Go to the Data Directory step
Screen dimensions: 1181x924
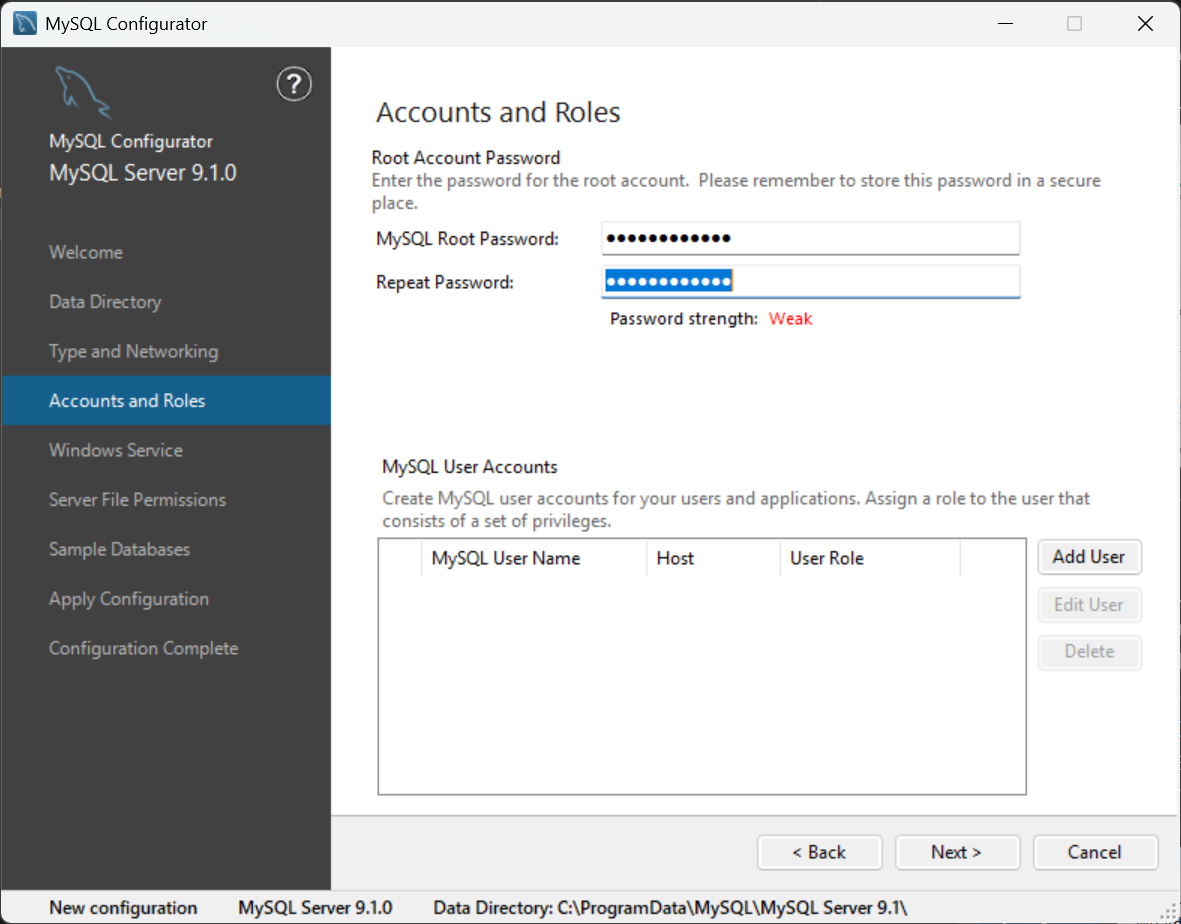105,302
